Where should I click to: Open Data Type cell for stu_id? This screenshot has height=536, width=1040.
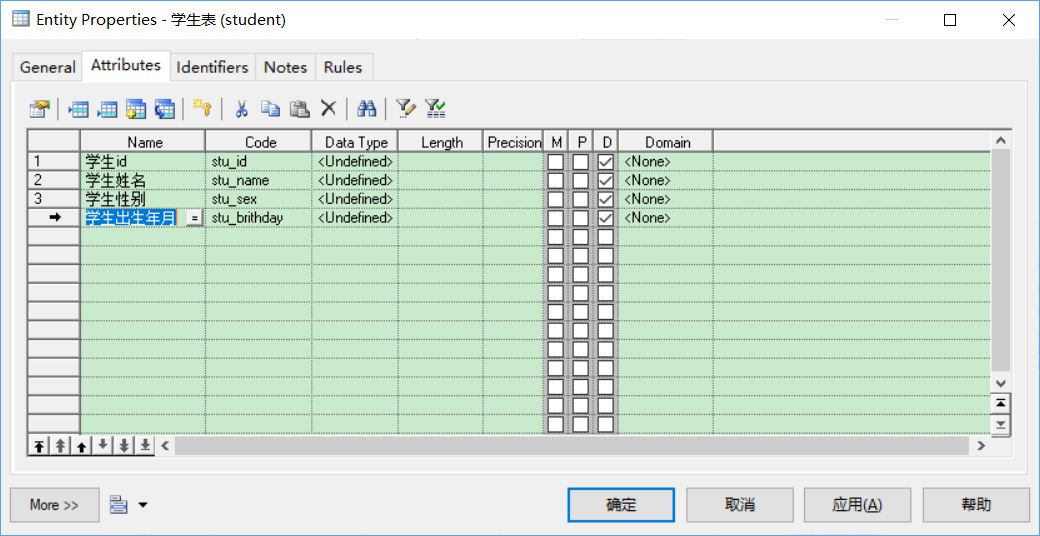tap(355, 161)
